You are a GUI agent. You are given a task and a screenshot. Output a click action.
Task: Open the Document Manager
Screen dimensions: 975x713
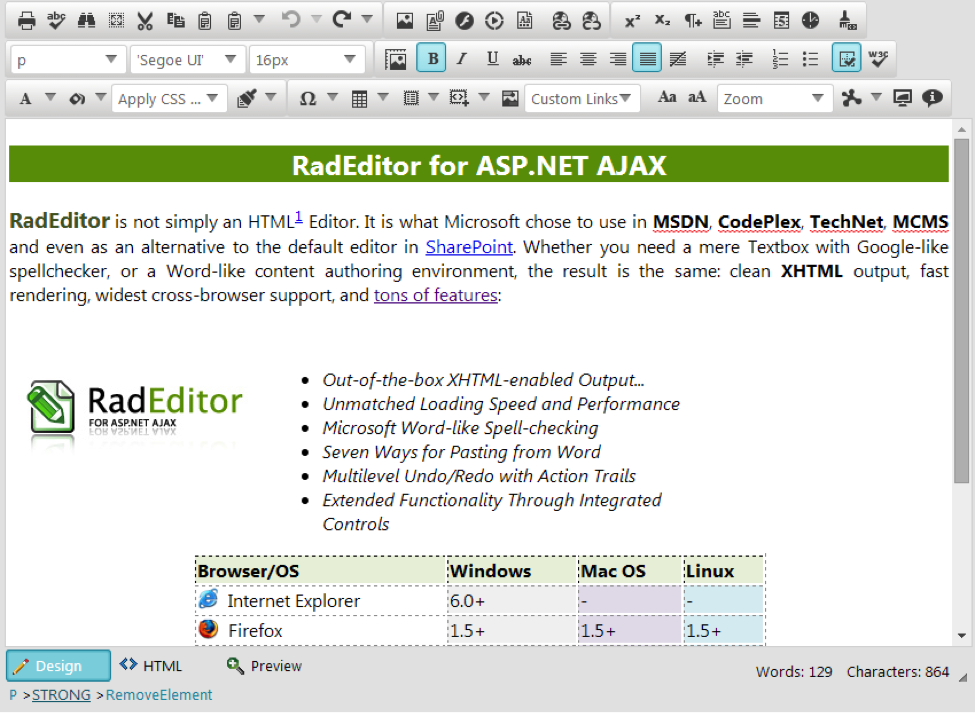[x=435, y=21]
